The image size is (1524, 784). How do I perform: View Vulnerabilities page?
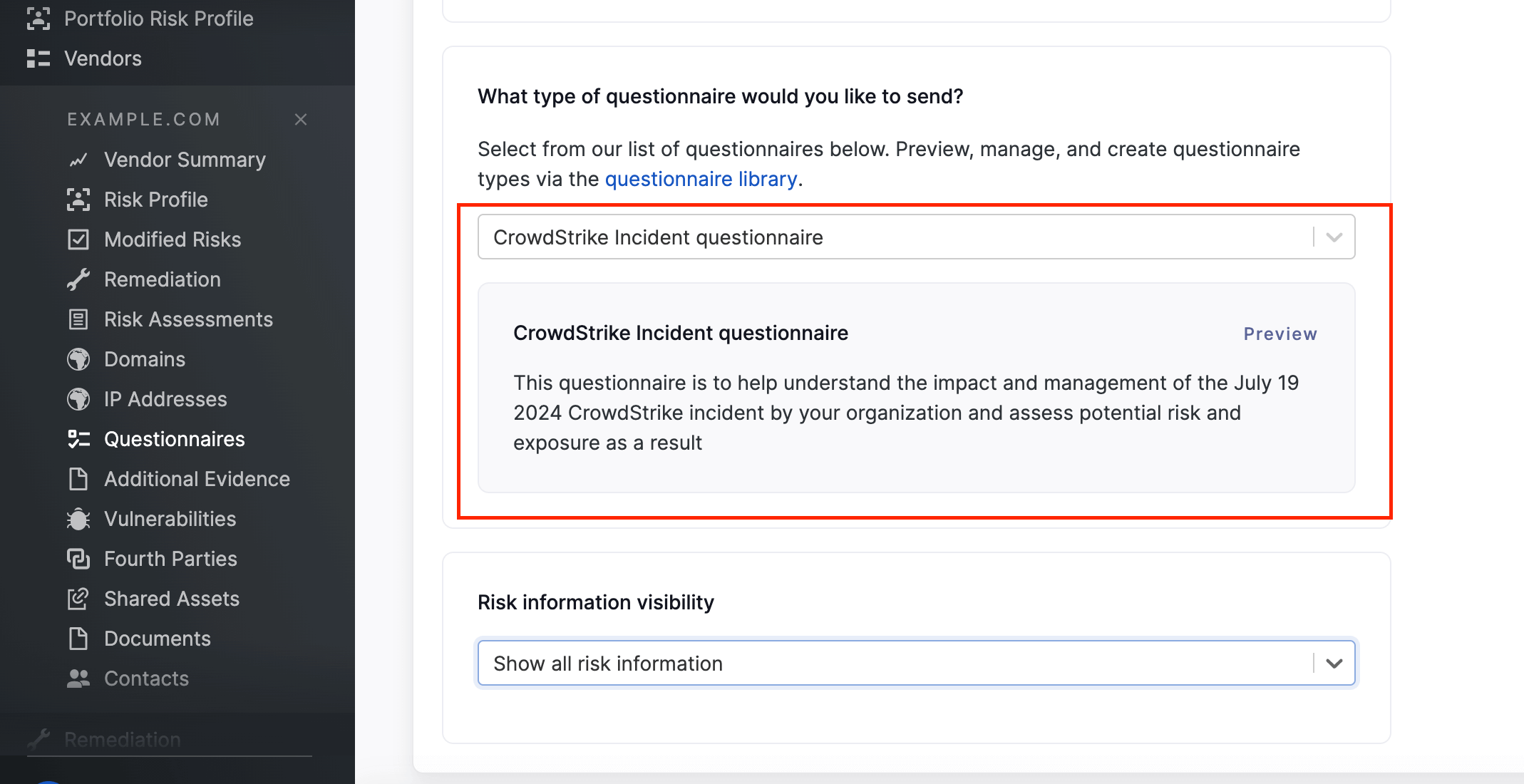pos(170,519)
